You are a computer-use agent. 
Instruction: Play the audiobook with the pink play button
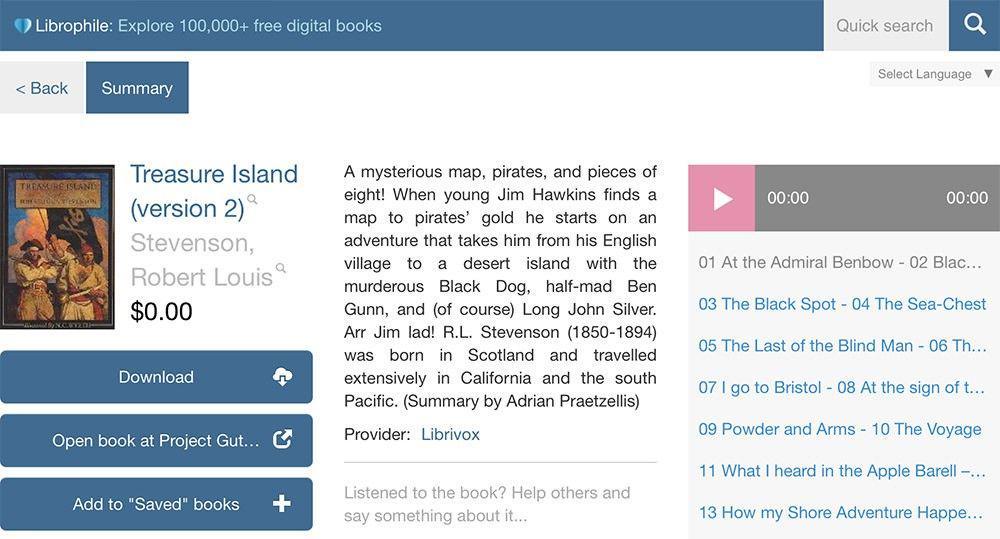pos(721,198)
